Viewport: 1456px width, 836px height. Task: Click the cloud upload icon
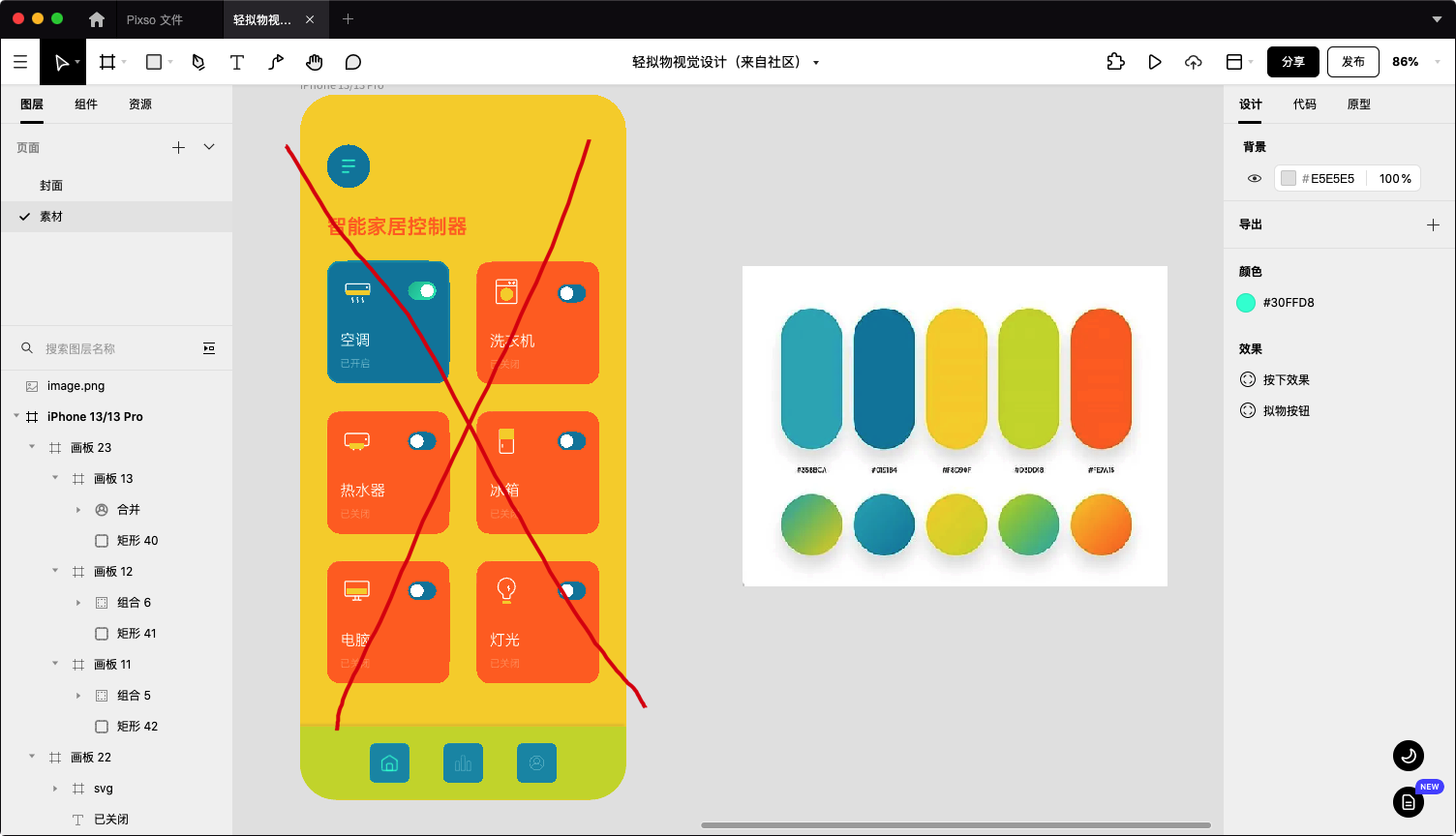click(x=1194, y=62)
